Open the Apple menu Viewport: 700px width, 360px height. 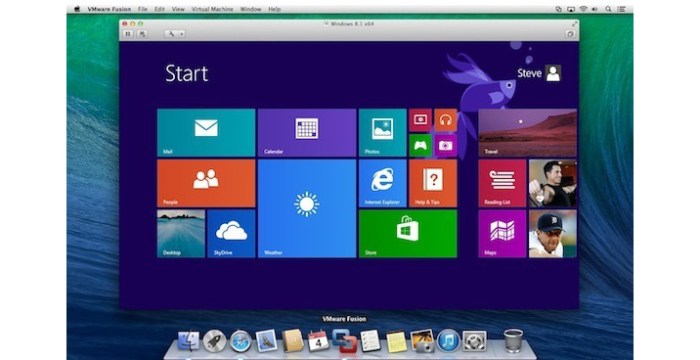point(77,9)
